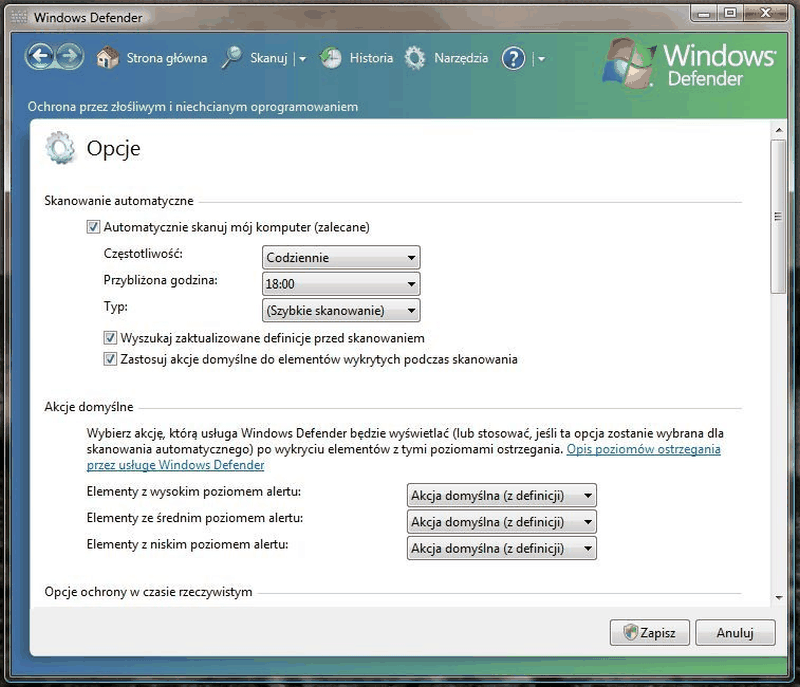Open the Narzędzia page
The image size is (800, 687).
[461, 59]
